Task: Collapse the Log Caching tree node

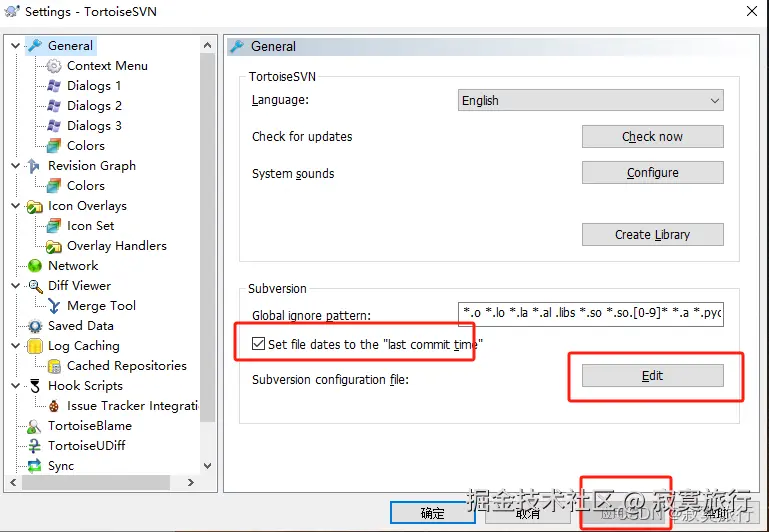Action: click(15, 346)
